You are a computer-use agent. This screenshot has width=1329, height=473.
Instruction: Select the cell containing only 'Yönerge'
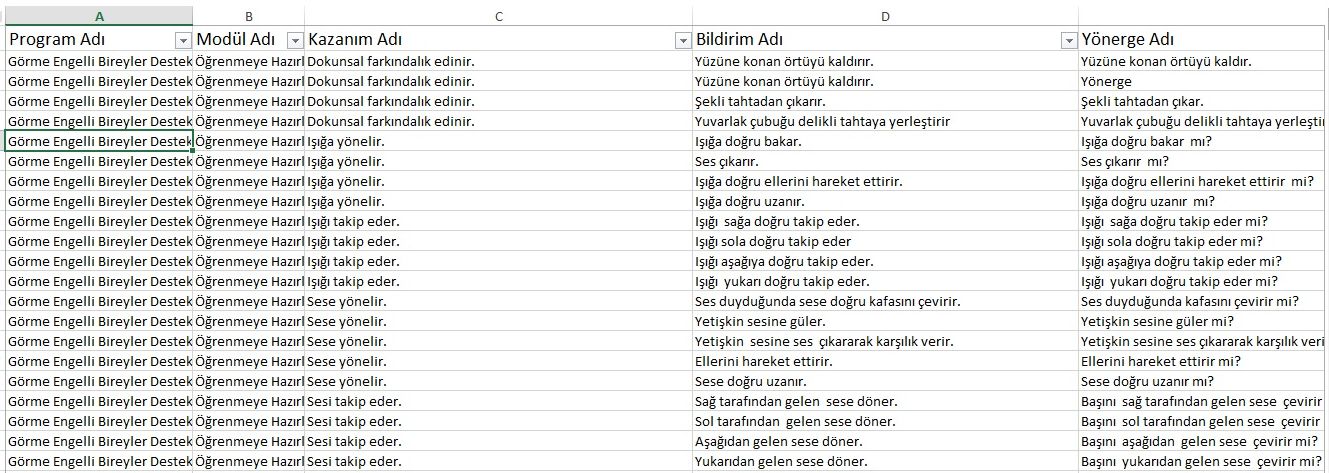point(1204,81)
